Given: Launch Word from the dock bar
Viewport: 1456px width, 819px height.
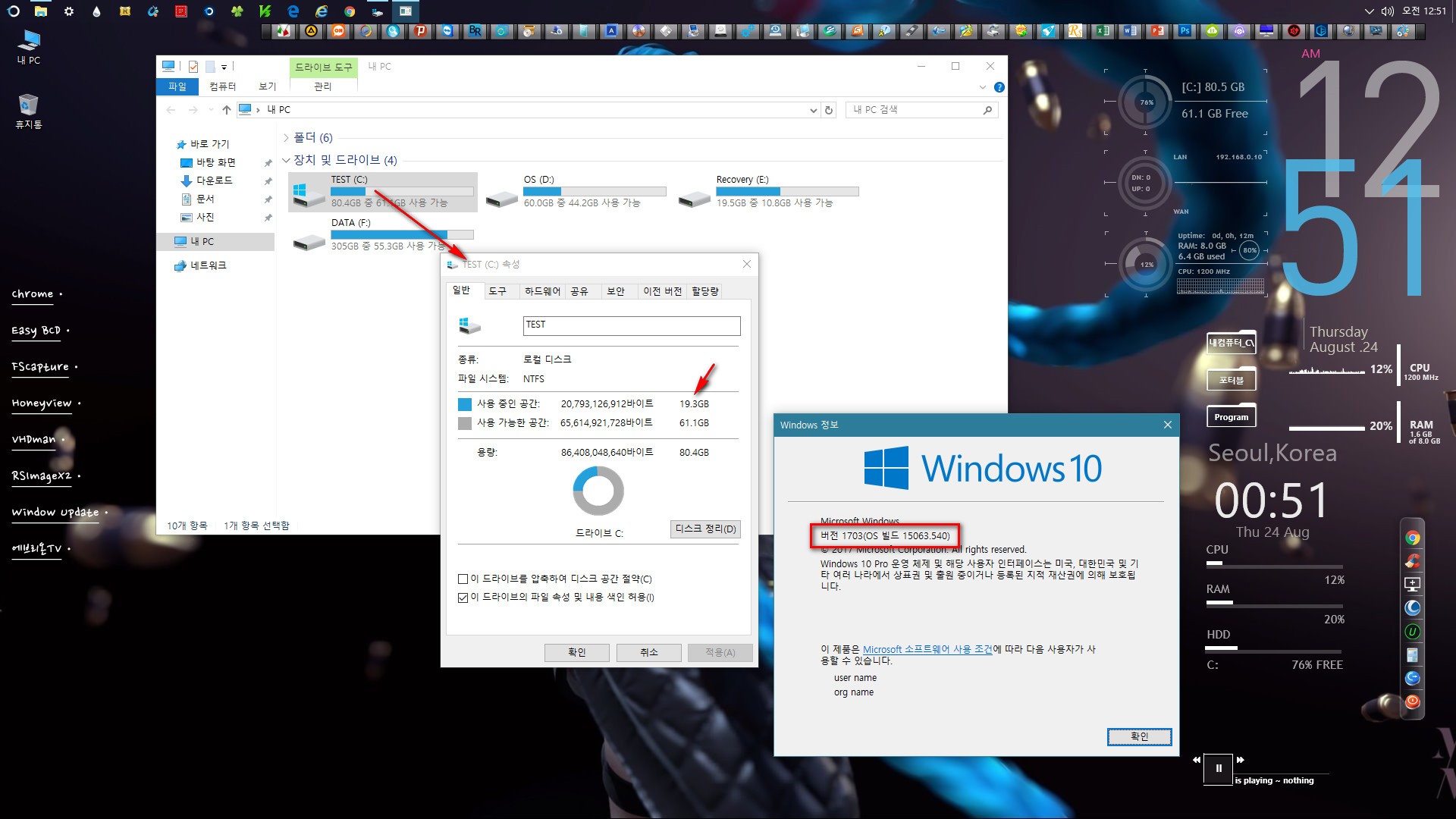Looking at the screenshot, I should pyautogui.click(x=1131, y=31).
